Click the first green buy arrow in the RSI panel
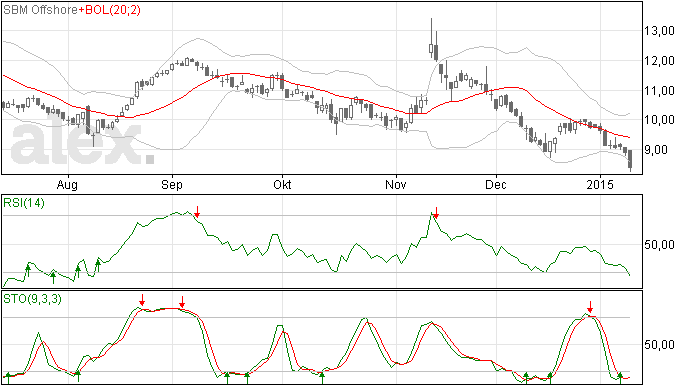690x387 pixels. tap(28, 269)
